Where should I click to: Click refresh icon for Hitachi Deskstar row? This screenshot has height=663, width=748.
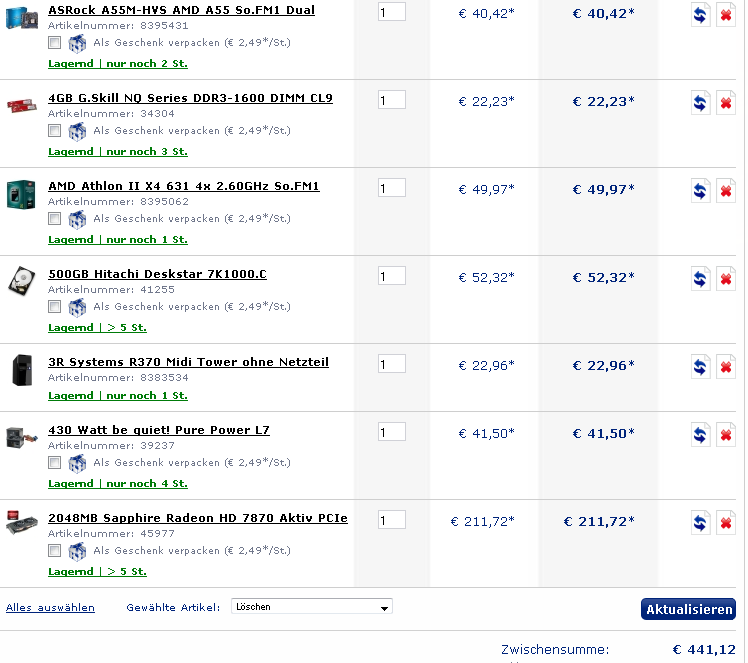click(x=700, y=279)
